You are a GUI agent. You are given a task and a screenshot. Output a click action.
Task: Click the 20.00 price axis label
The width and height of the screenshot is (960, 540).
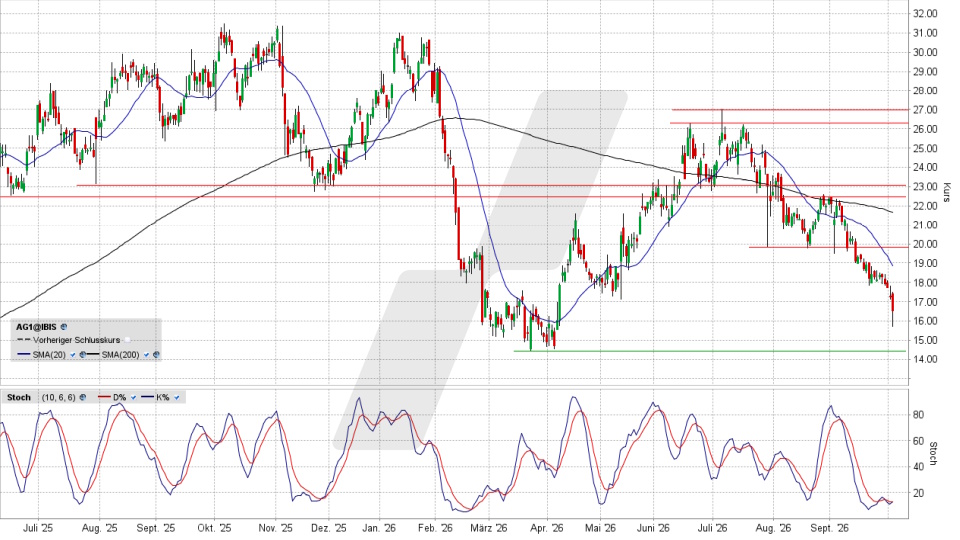[924, 244]
